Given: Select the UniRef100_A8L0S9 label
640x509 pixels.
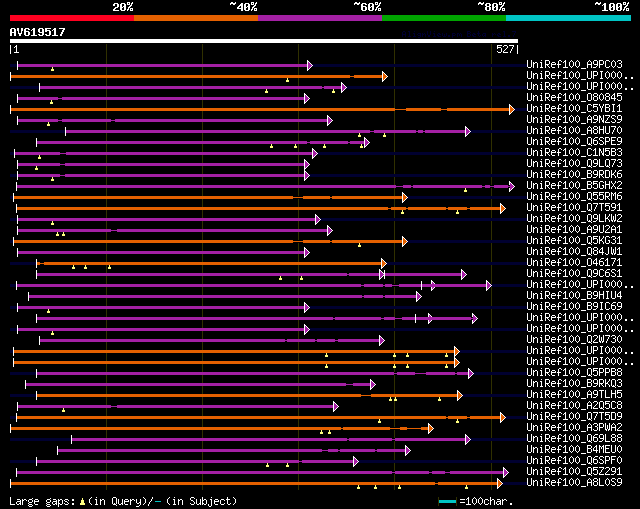Looking at the screenshot, I should tap(574, 482).
